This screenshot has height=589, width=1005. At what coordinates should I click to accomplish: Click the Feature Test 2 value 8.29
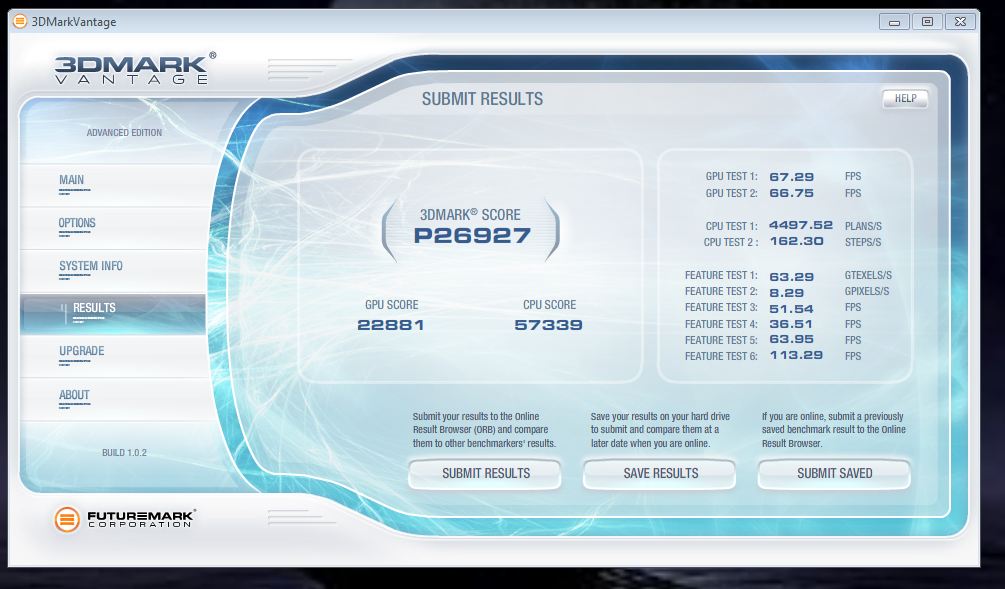[786, 293]
